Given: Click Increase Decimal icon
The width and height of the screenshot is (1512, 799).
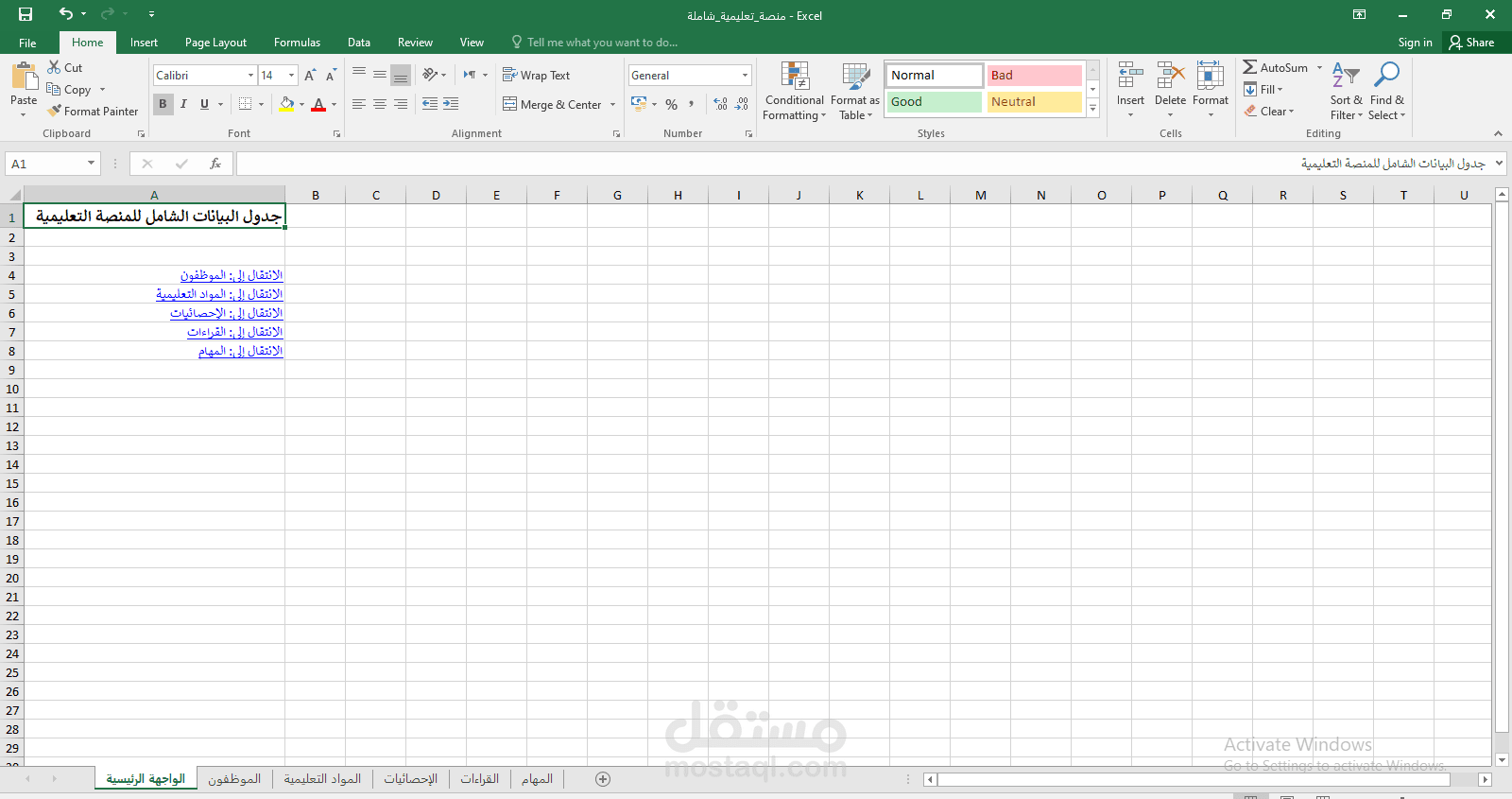Looking at the screenshot, I should pos(721,104).
